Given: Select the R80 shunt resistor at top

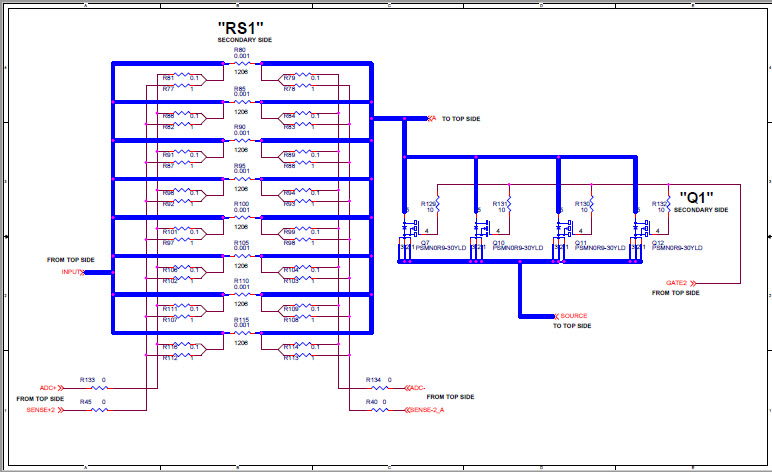Looking at the screenshot, I should (x=240, y=62).
